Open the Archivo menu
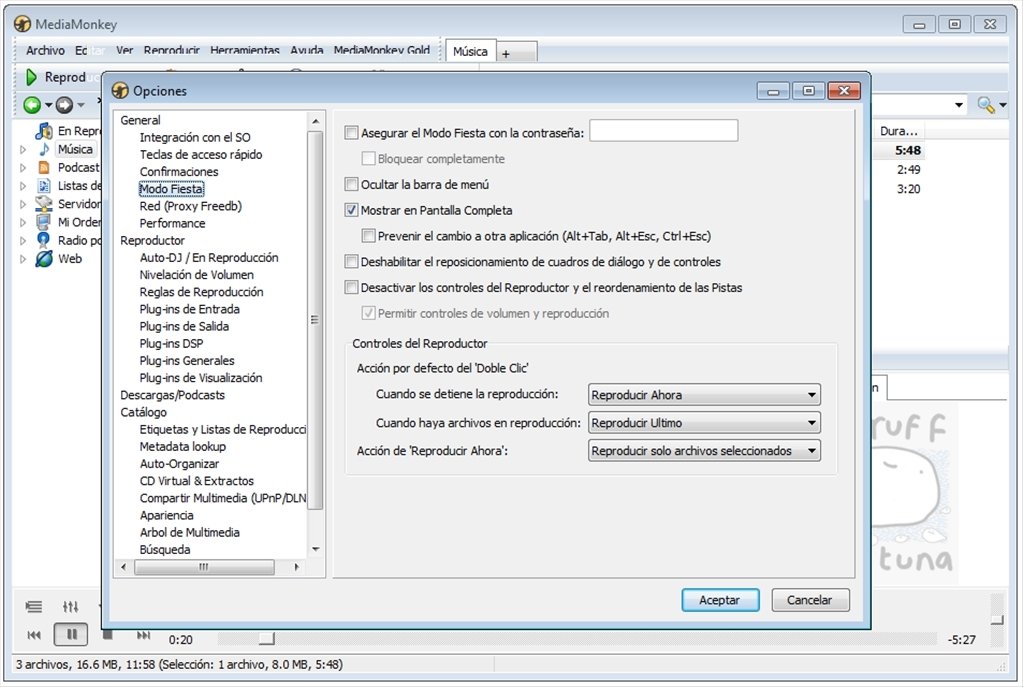Screen dimensions: 1023x687 tap(45, 50)
